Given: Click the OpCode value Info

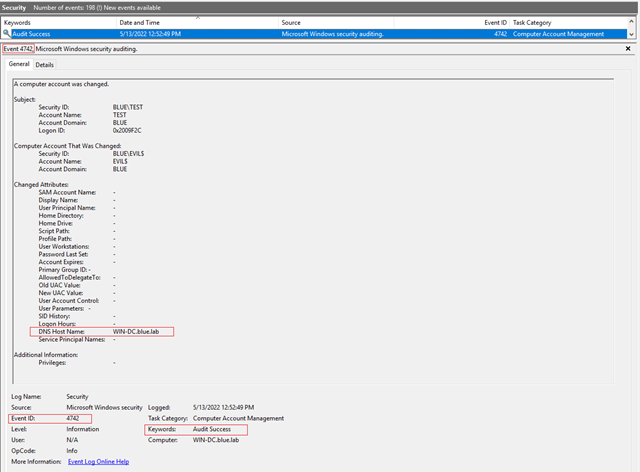Looking at the screenshot, I should click(x=72, y=450).
